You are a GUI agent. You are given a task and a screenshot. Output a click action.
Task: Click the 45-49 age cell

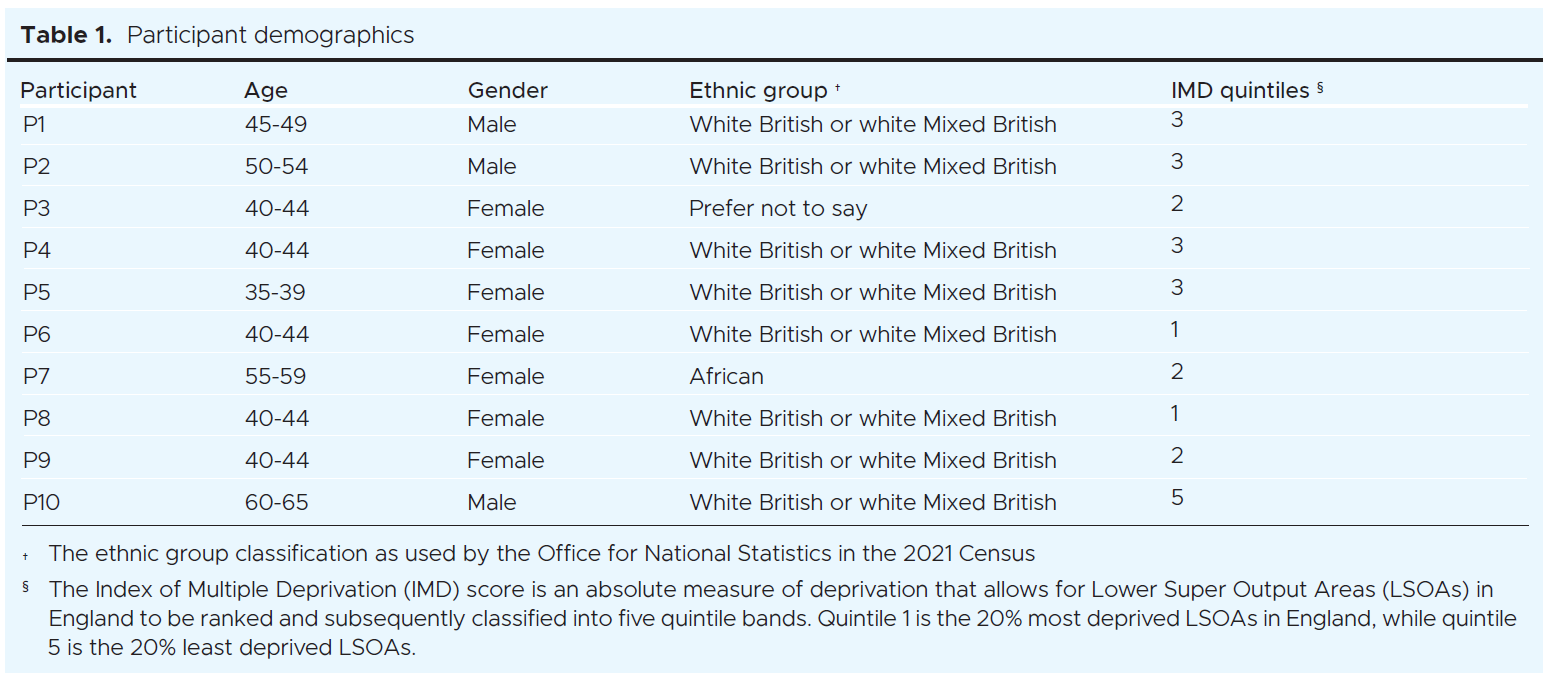(275, 125)
